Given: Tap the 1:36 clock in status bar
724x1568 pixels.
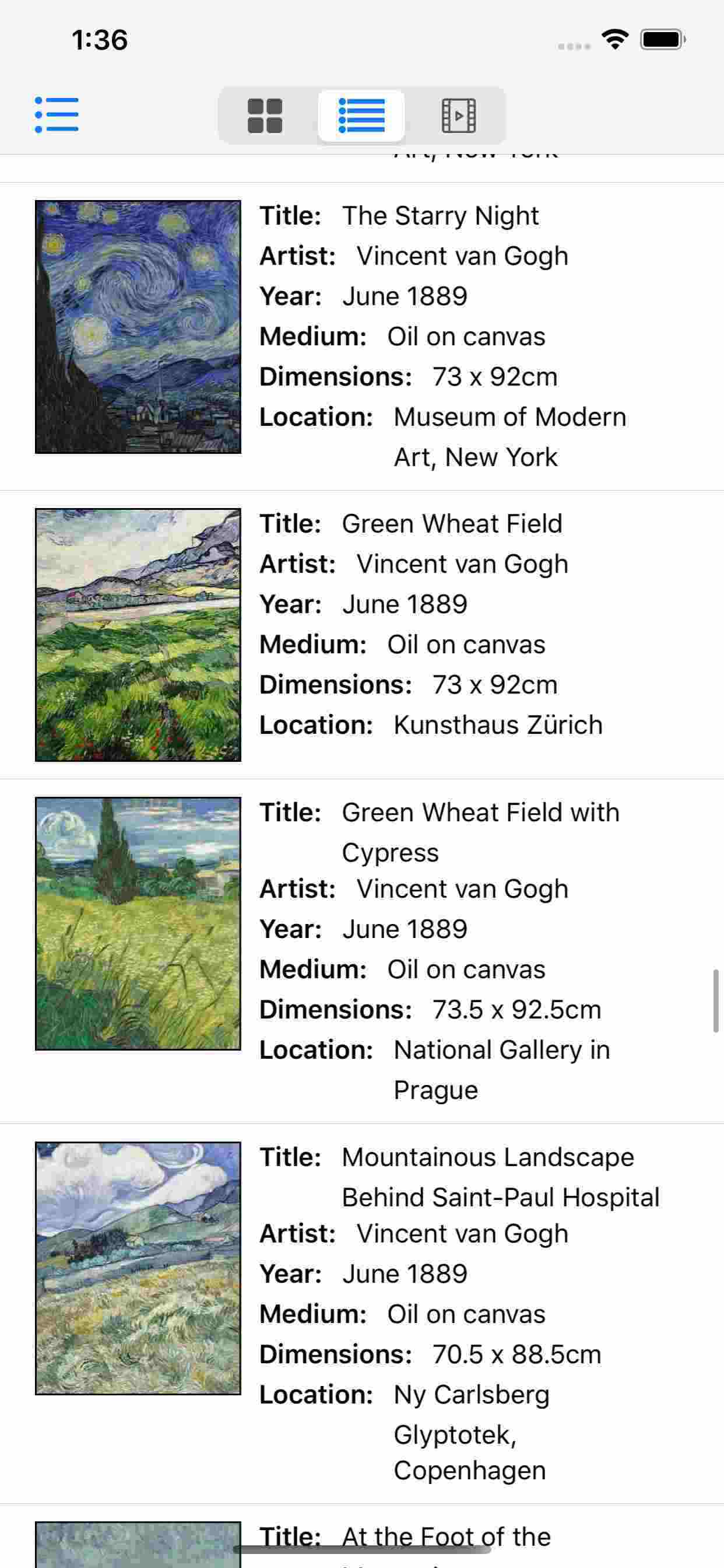Looking at the screenshot, I should coord(100,40).
